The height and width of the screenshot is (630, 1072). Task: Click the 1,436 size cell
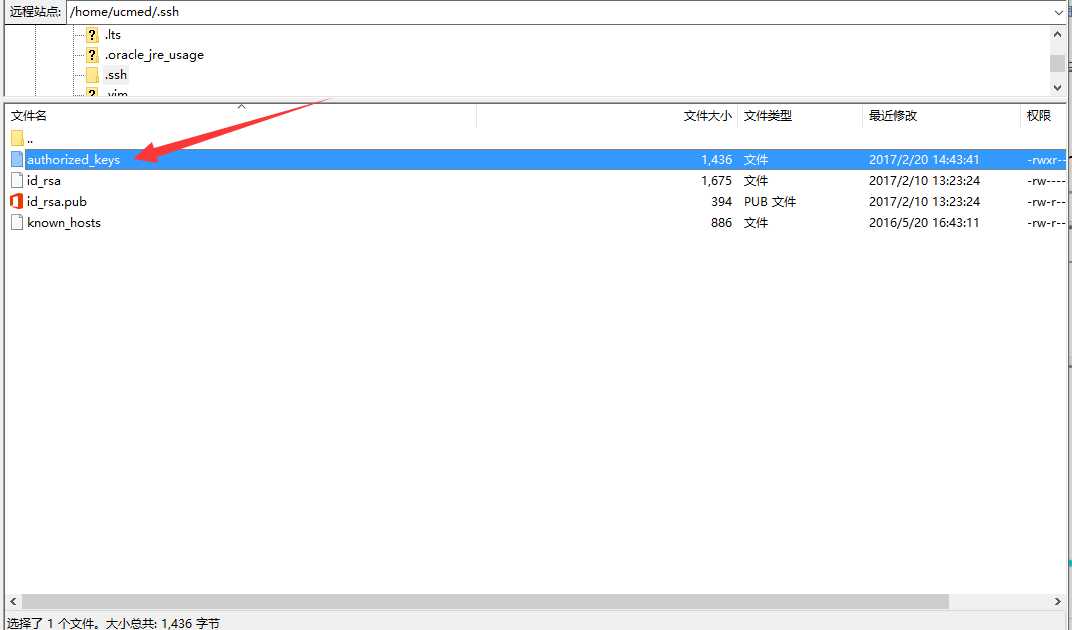[x=716, y=159]
